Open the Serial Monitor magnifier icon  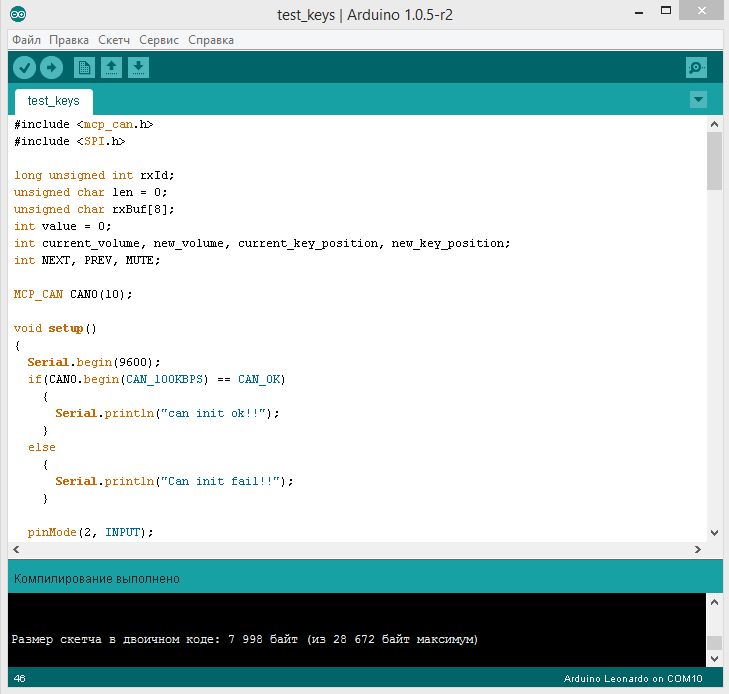696,67
